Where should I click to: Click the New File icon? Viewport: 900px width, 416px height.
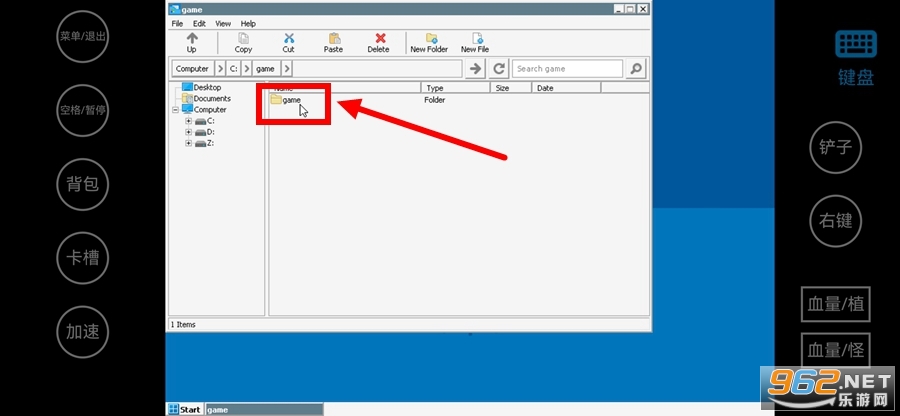[477, 38]
